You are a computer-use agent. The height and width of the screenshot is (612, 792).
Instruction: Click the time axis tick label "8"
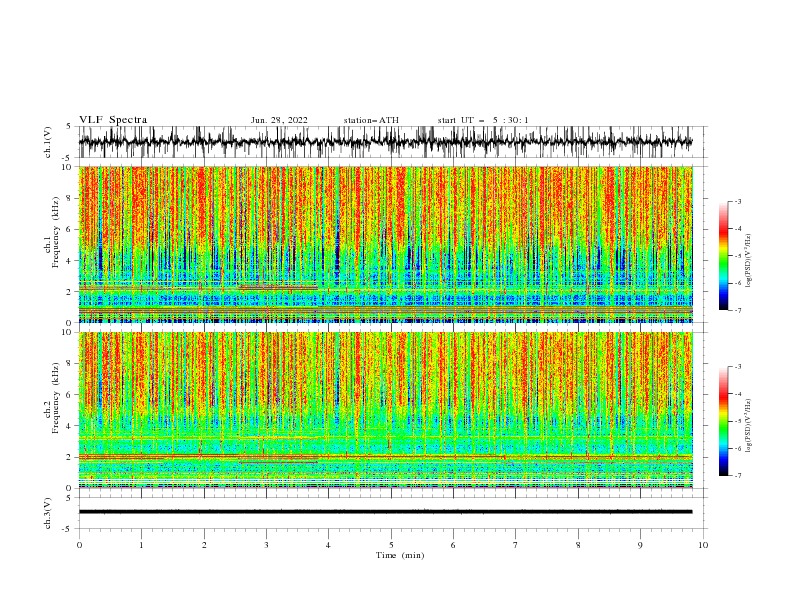pyautogui.click(x=578, y=545)
